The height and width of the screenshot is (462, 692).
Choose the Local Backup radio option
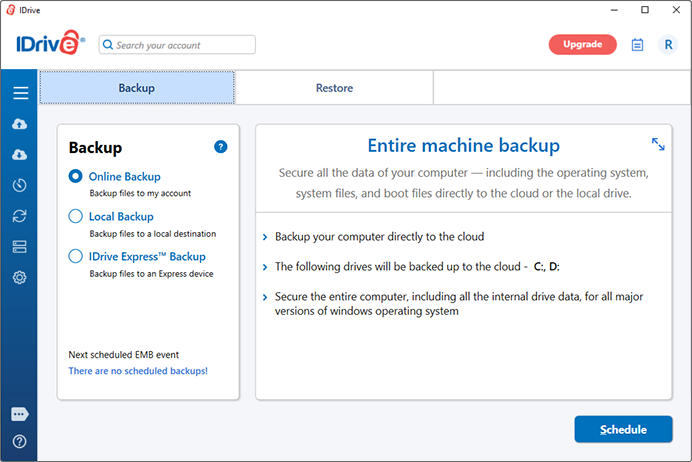[x=76, y=216]
